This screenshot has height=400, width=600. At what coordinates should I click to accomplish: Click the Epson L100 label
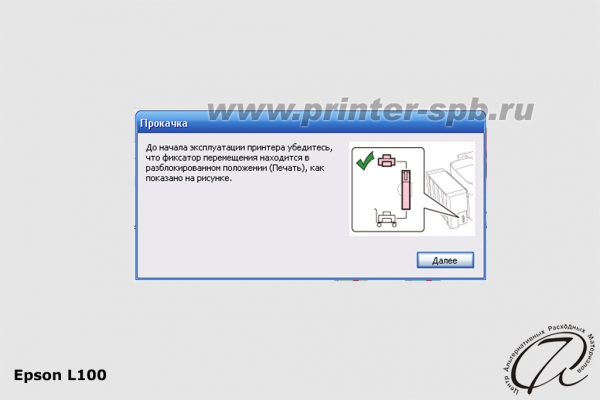click(x=60, y=375)
